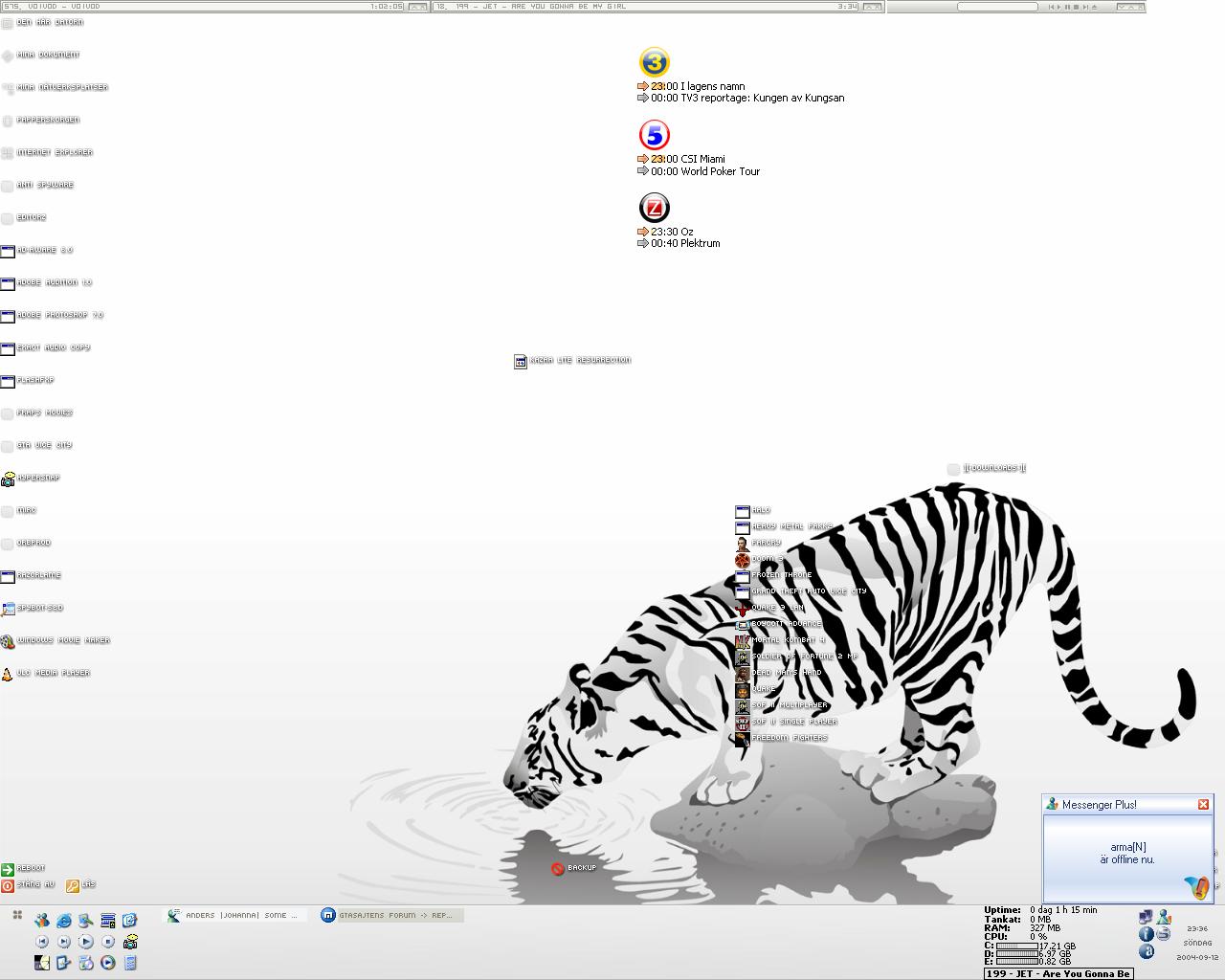Click TV3 channel logo
The width and height of the screenshot is (1225, 980).
655,62
